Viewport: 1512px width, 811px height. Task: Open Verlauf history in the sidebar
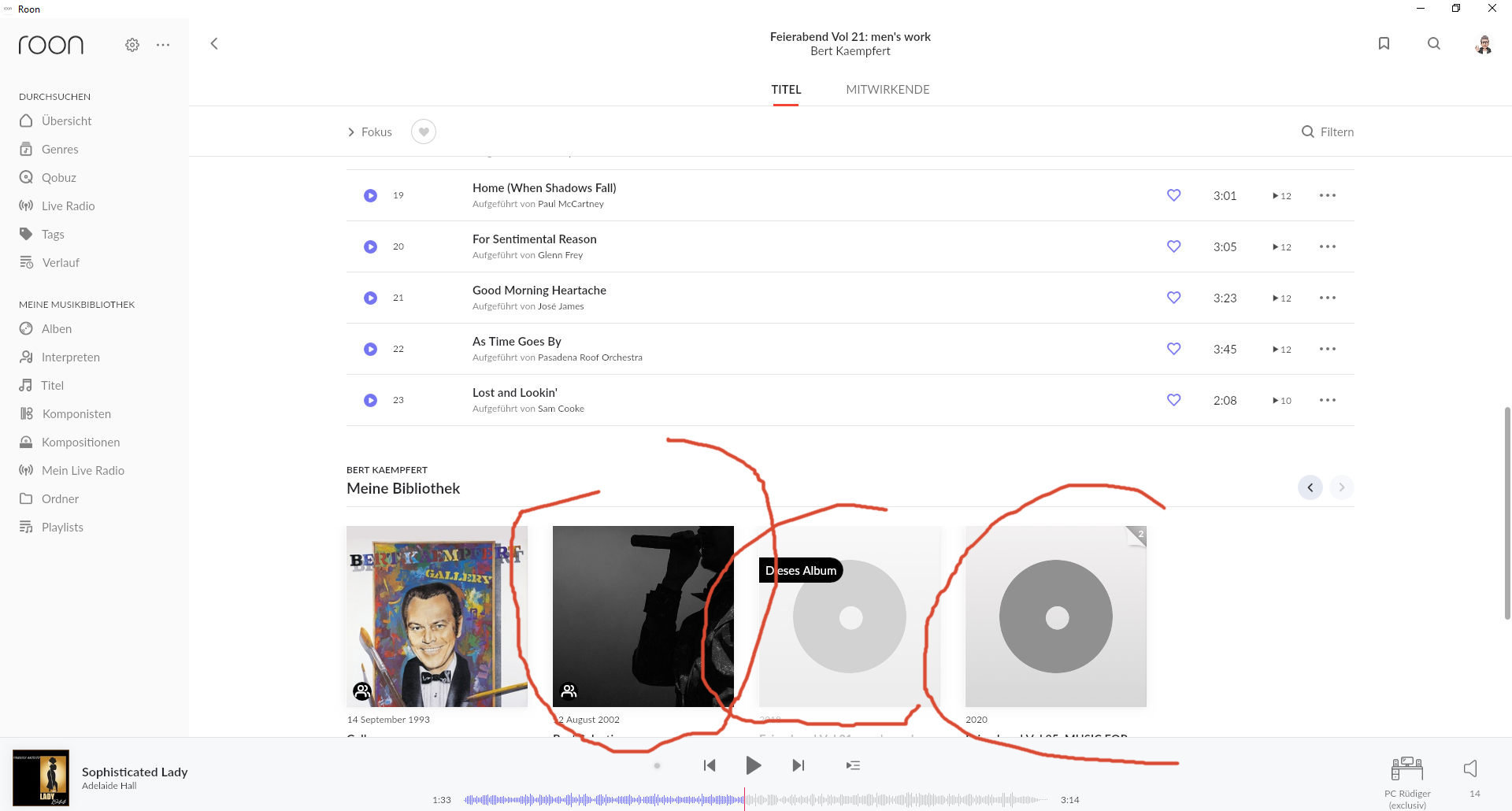point(50,262)
